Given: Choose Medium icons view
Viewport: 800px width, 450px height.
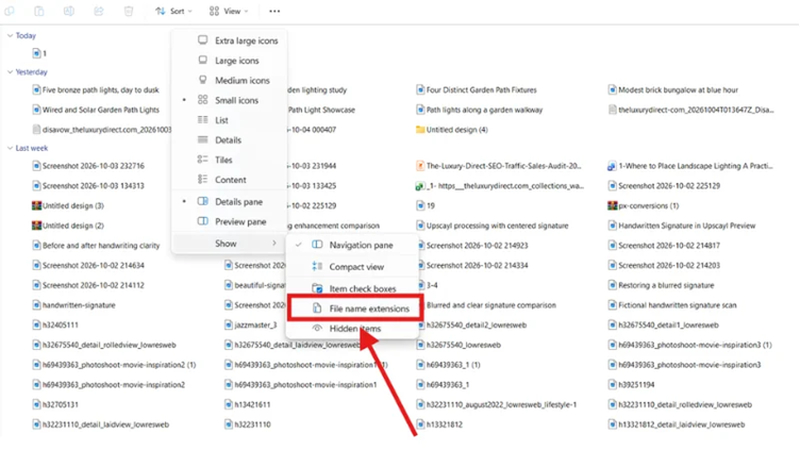Looking at the screenshot, I should pyautogui.click(x=230, y=81).
